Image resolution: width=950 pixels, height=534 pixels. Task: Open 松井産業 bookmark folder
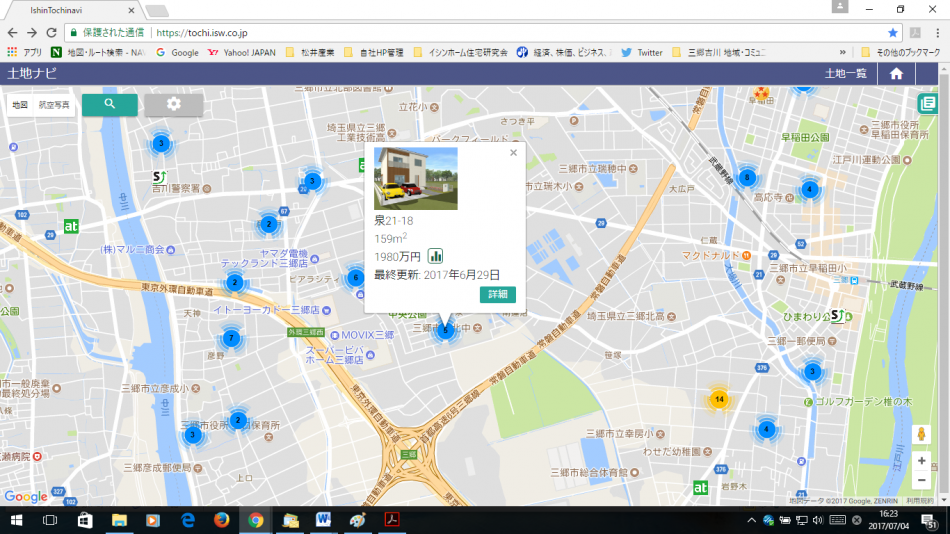pyautogui.click(x=310, y=53)
